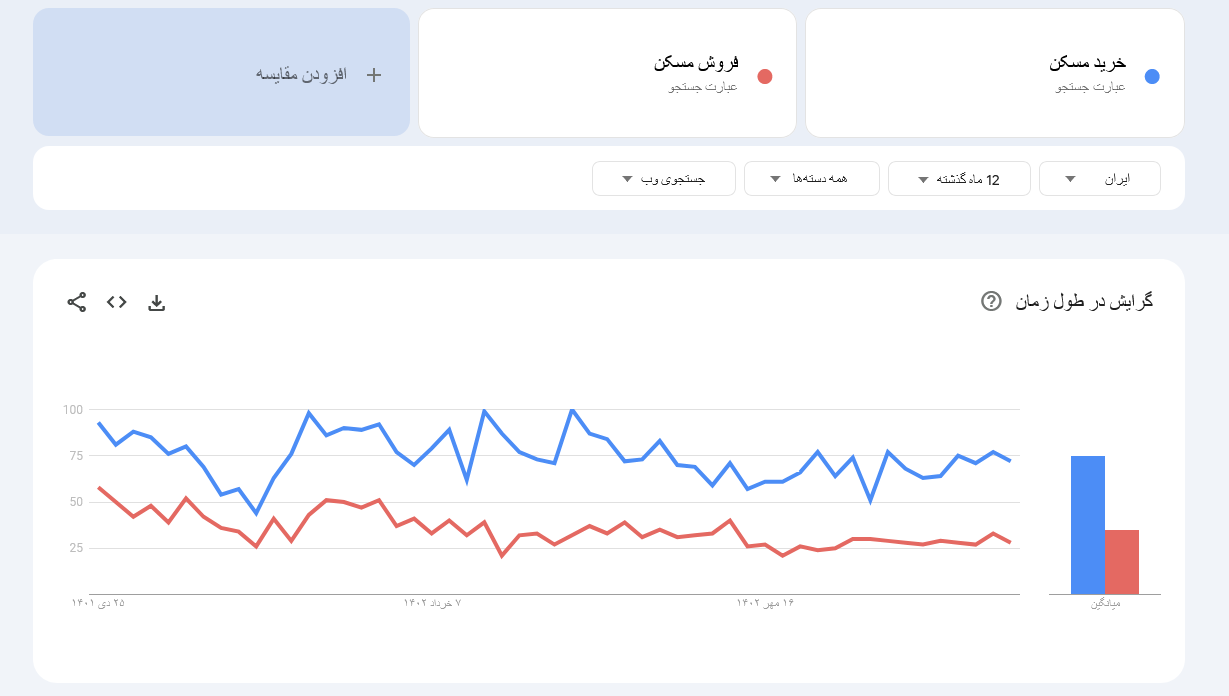
Task: Toggle the خرید مسکن term card selection
Action: click(994, 72)
